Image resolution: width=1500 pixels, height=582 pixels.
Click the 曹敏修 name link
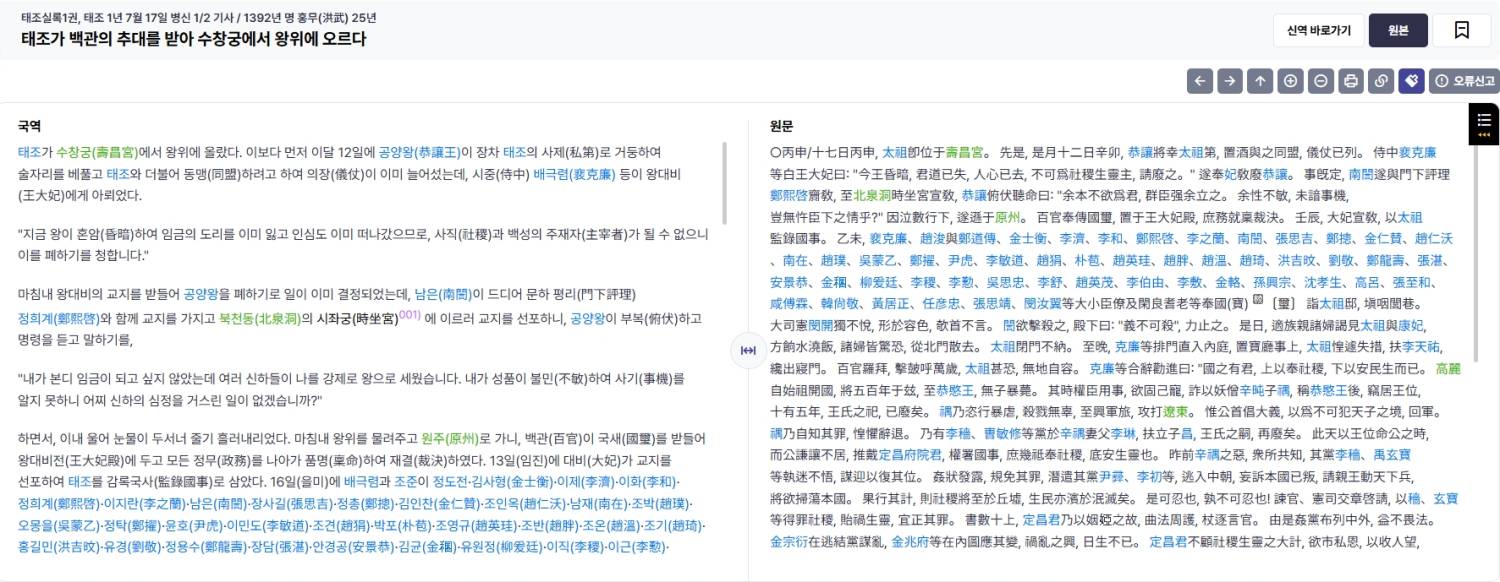coord(1005,434)
